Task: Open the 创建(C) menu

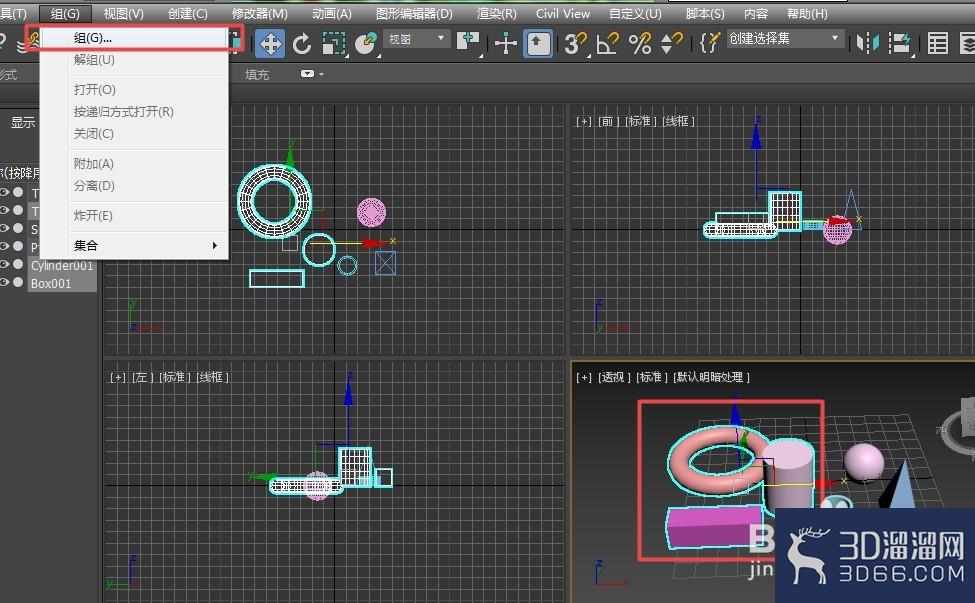Action: click(187, 14)
